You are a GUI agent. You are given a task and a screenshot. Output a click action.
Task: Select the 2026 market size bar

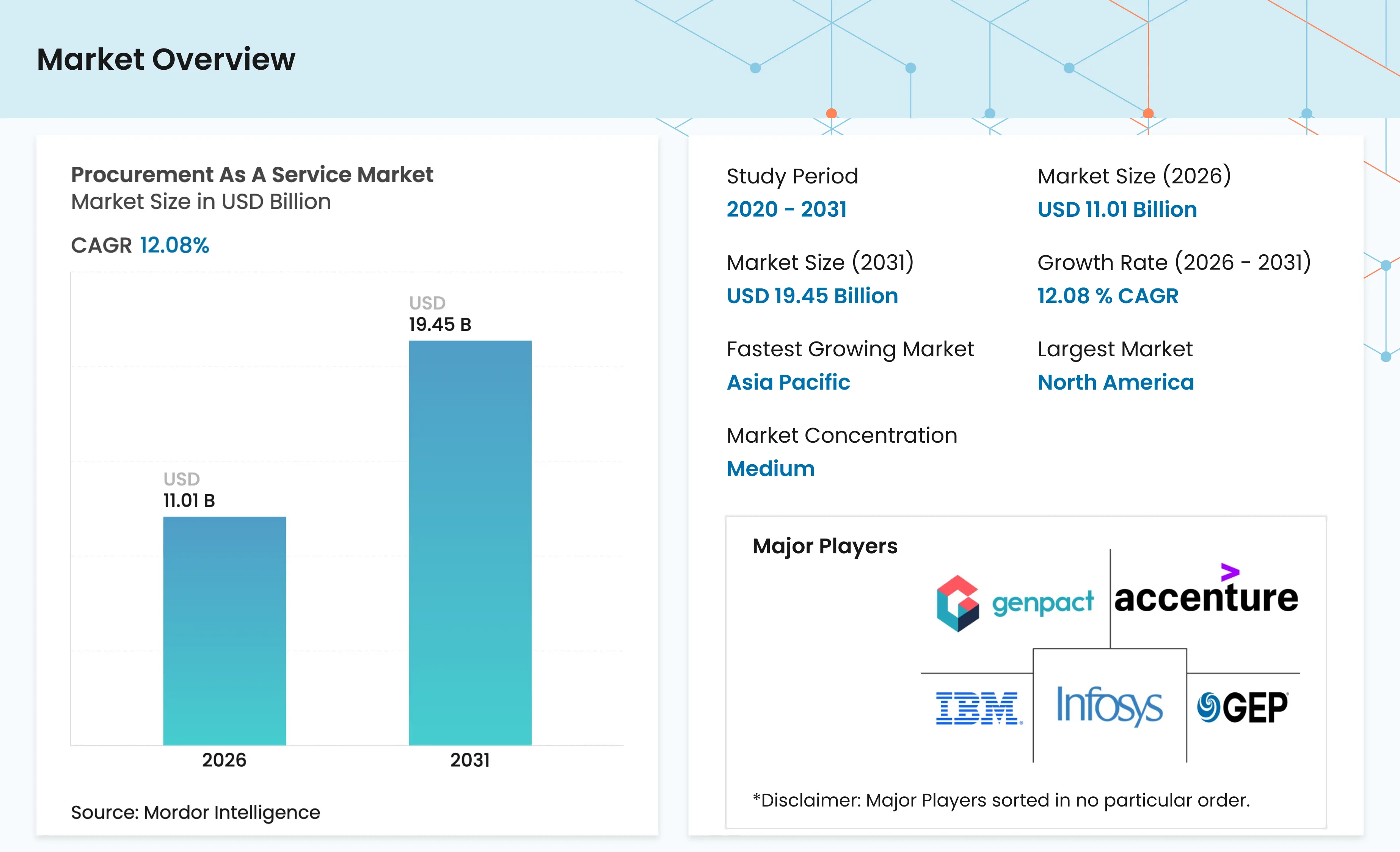224,631
